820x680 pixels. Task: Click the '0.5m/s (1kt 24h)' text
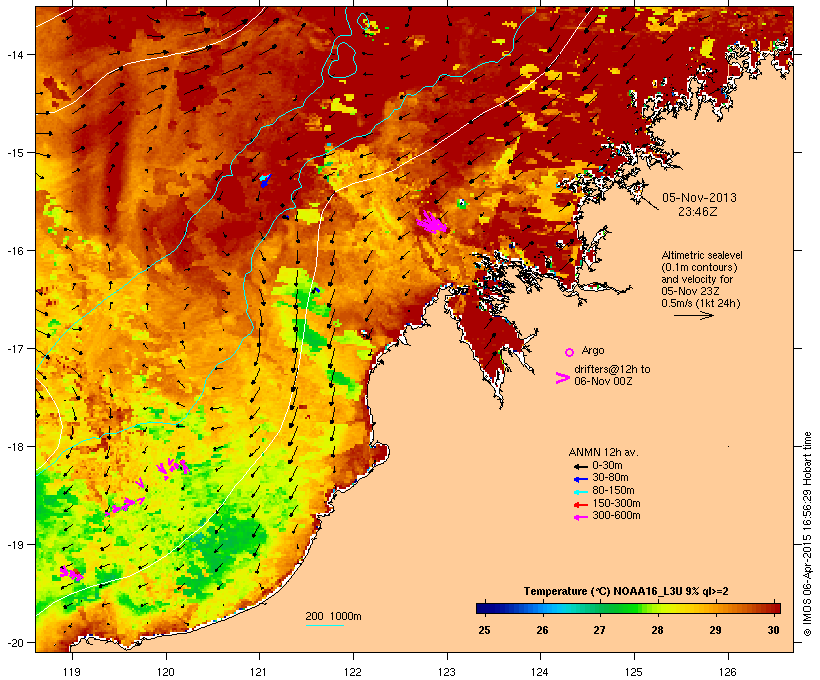point(701,303)
